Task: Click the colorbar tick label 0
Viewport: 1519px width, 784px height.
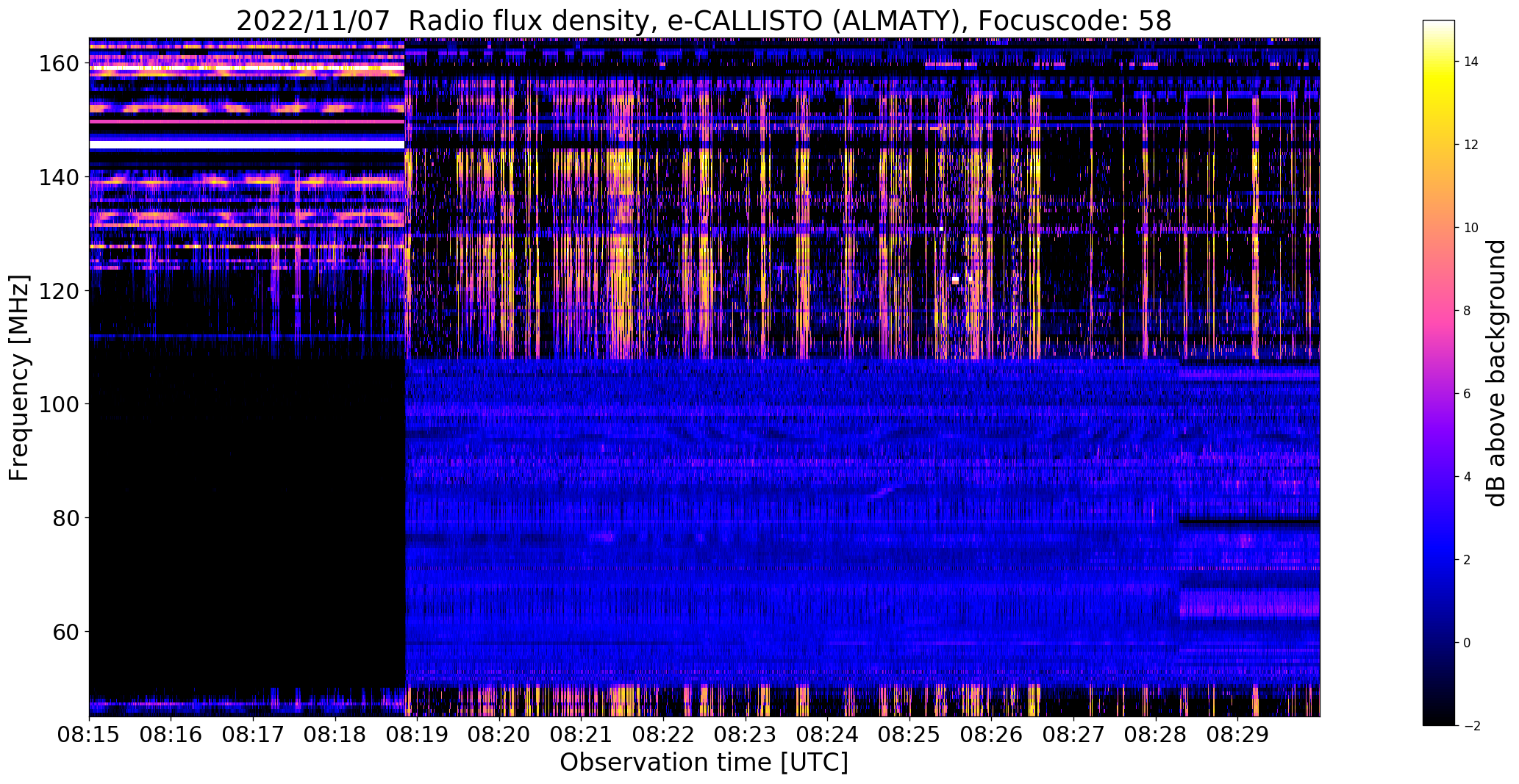Action: (1468, 643)
